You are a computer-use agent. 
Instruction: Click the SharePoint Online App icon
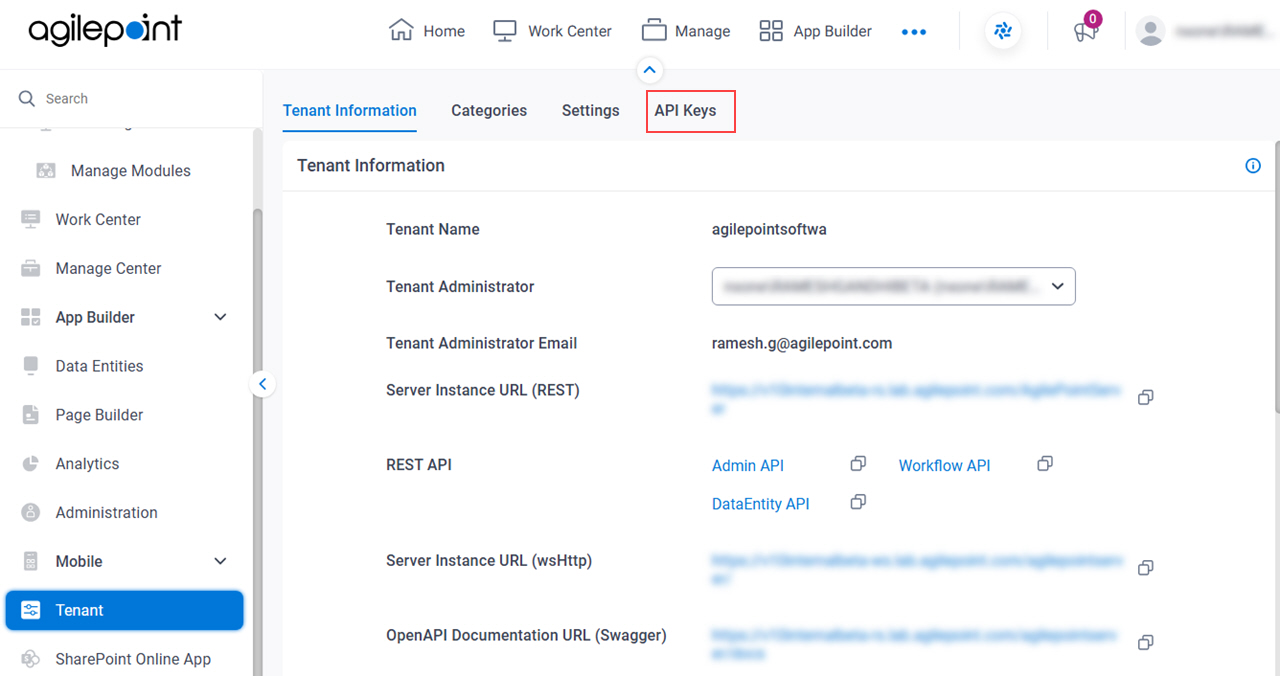pyautogui.click(x=31, y=659)
